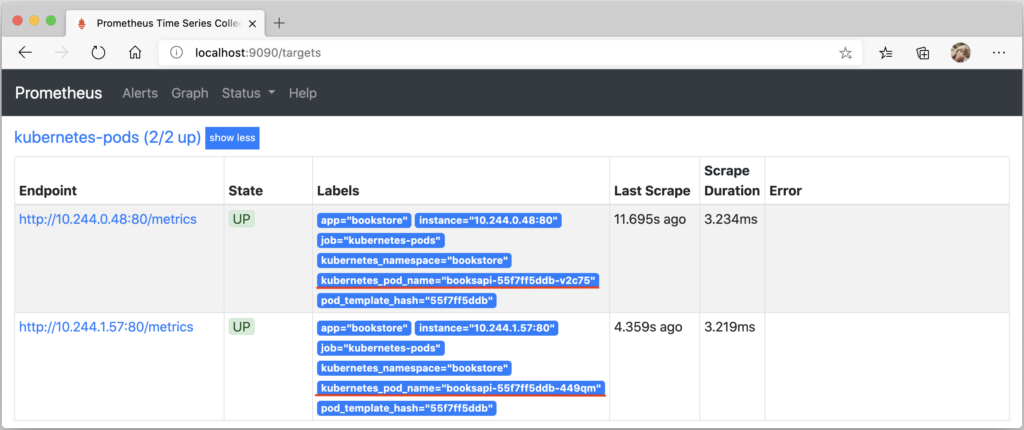Reload the targets page

tap(98, 53)
